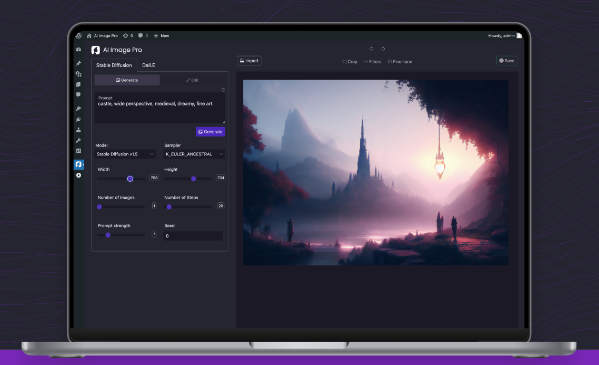This screenshot has height=365, width=599.
Task: Open the updates indicator in admin bar
Action: pos(128,36)
